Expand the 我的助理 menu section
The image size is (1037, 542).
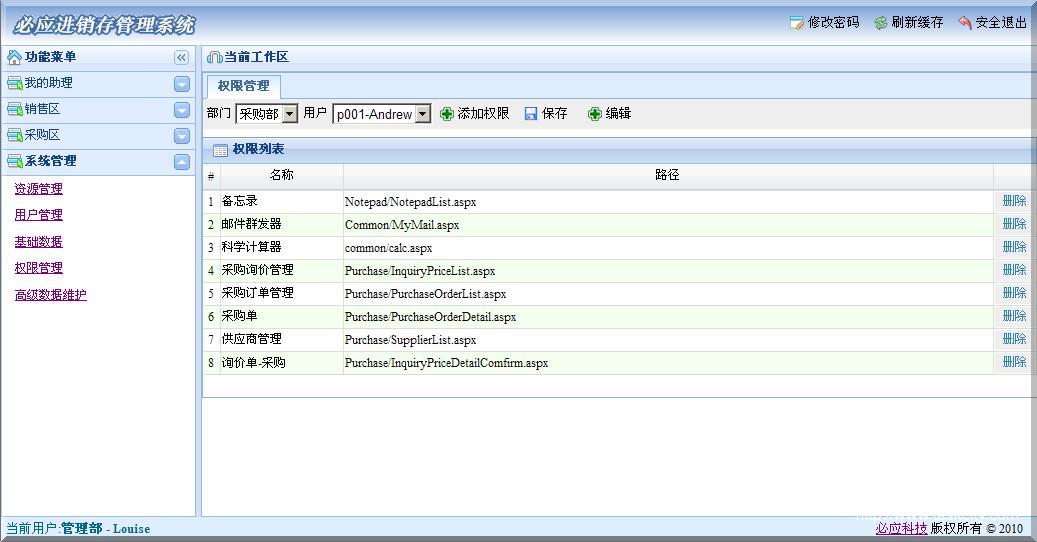tap(181, 84)
